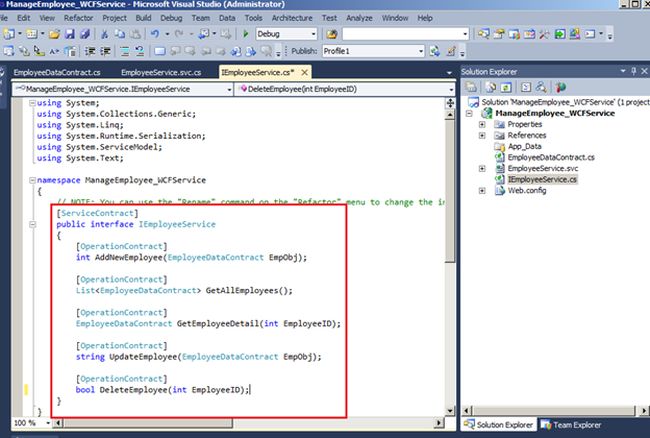
Task: Open the Build menu
Action: 143,18
